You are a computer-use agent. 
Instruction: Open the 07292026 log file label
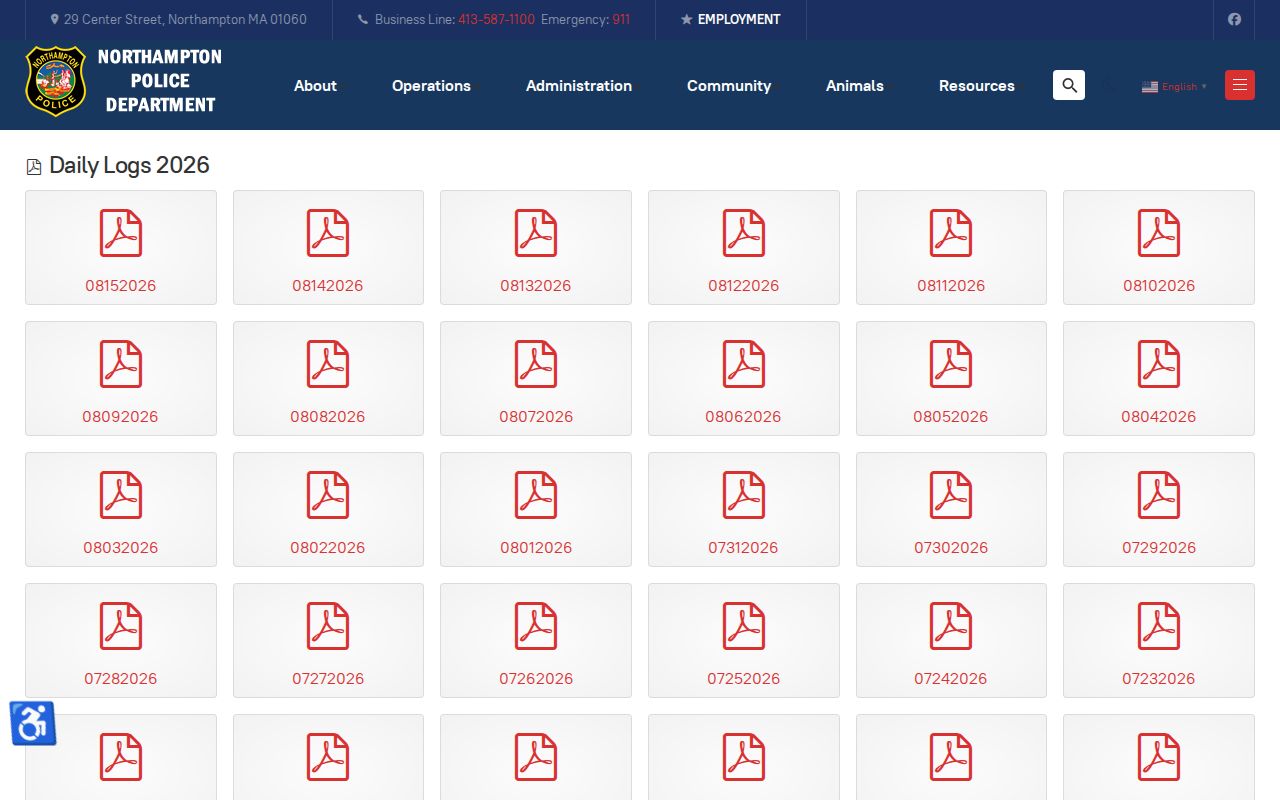click(x=1159, y=547)
